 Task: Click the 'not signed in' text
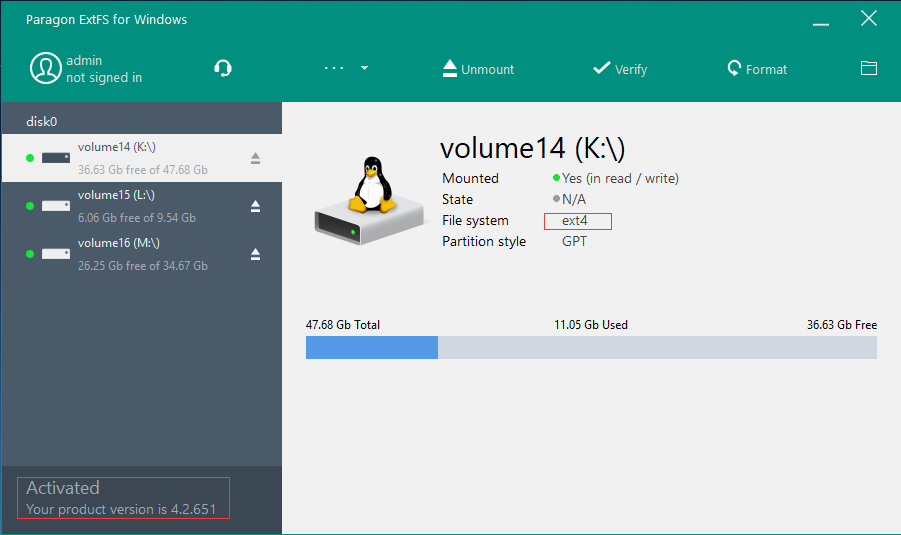[x=104, y=78]
